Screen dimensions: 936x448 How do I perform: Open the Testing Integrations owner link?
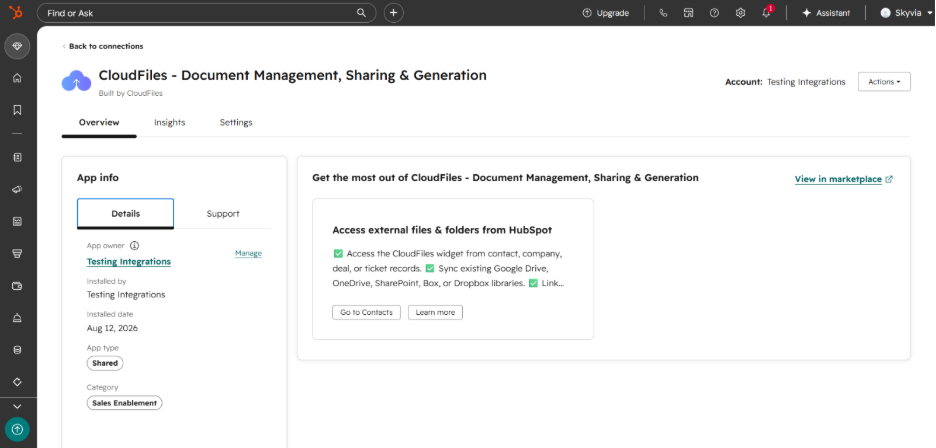coord(129,262)
